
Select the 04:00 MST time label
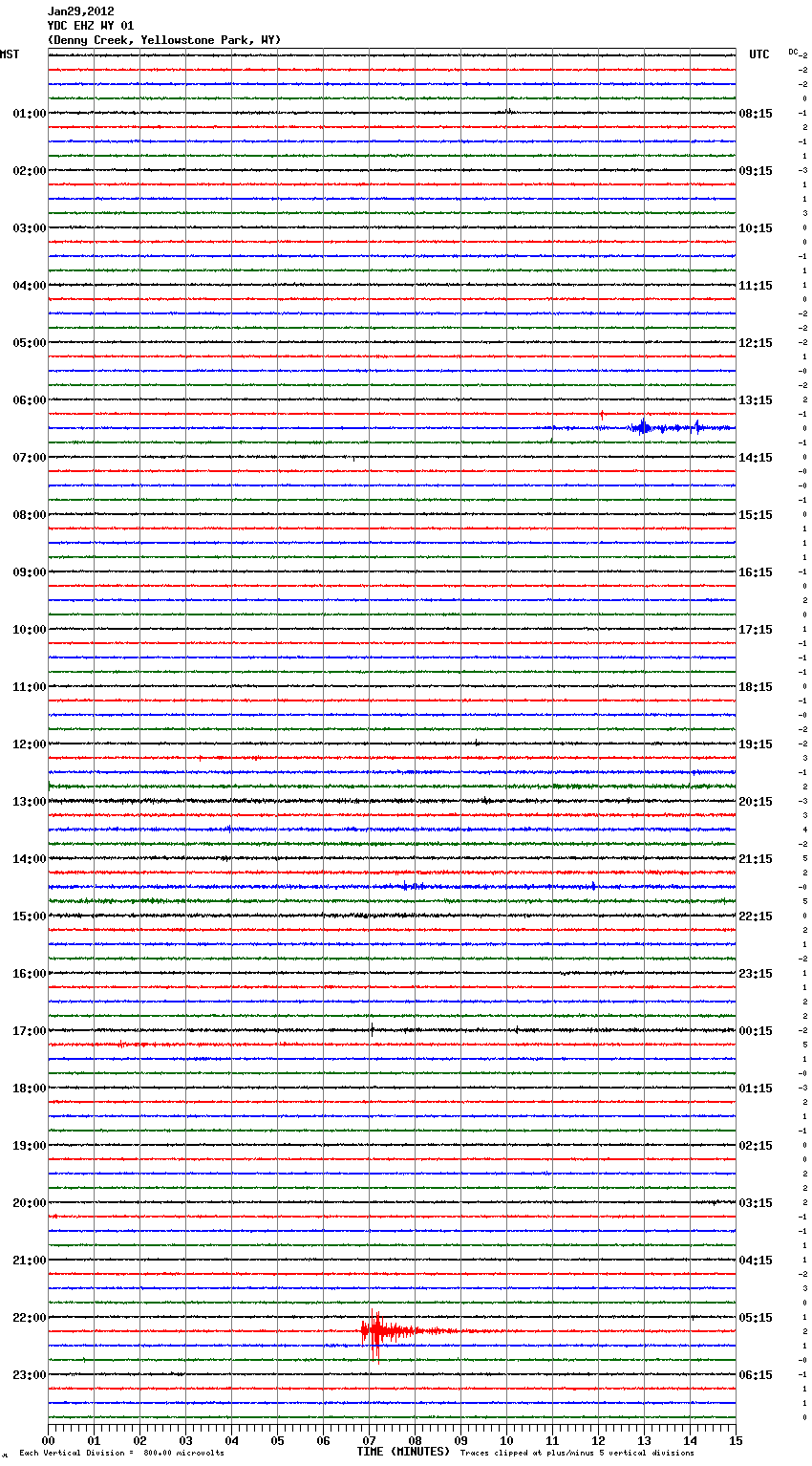[30, 286]
